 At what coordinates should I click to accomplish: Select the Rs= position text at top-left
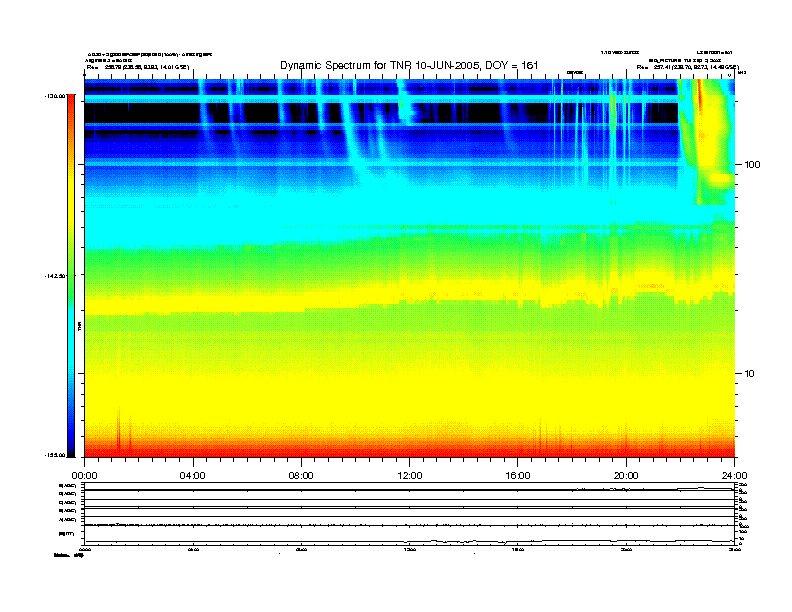click(x=138, y=67)
